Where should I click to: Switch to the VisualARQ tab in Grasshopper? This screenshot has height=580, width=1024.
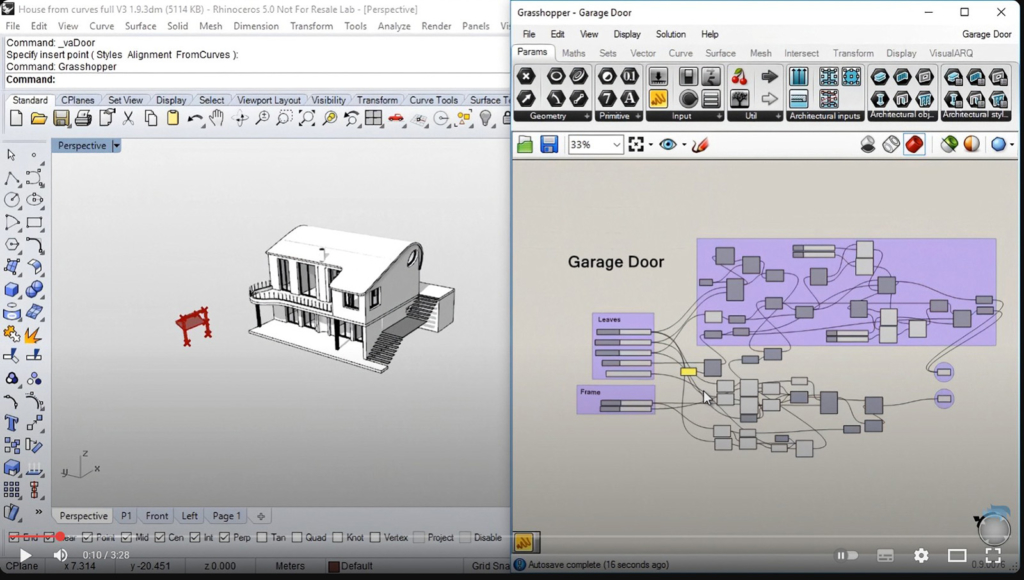coord(950,53)
